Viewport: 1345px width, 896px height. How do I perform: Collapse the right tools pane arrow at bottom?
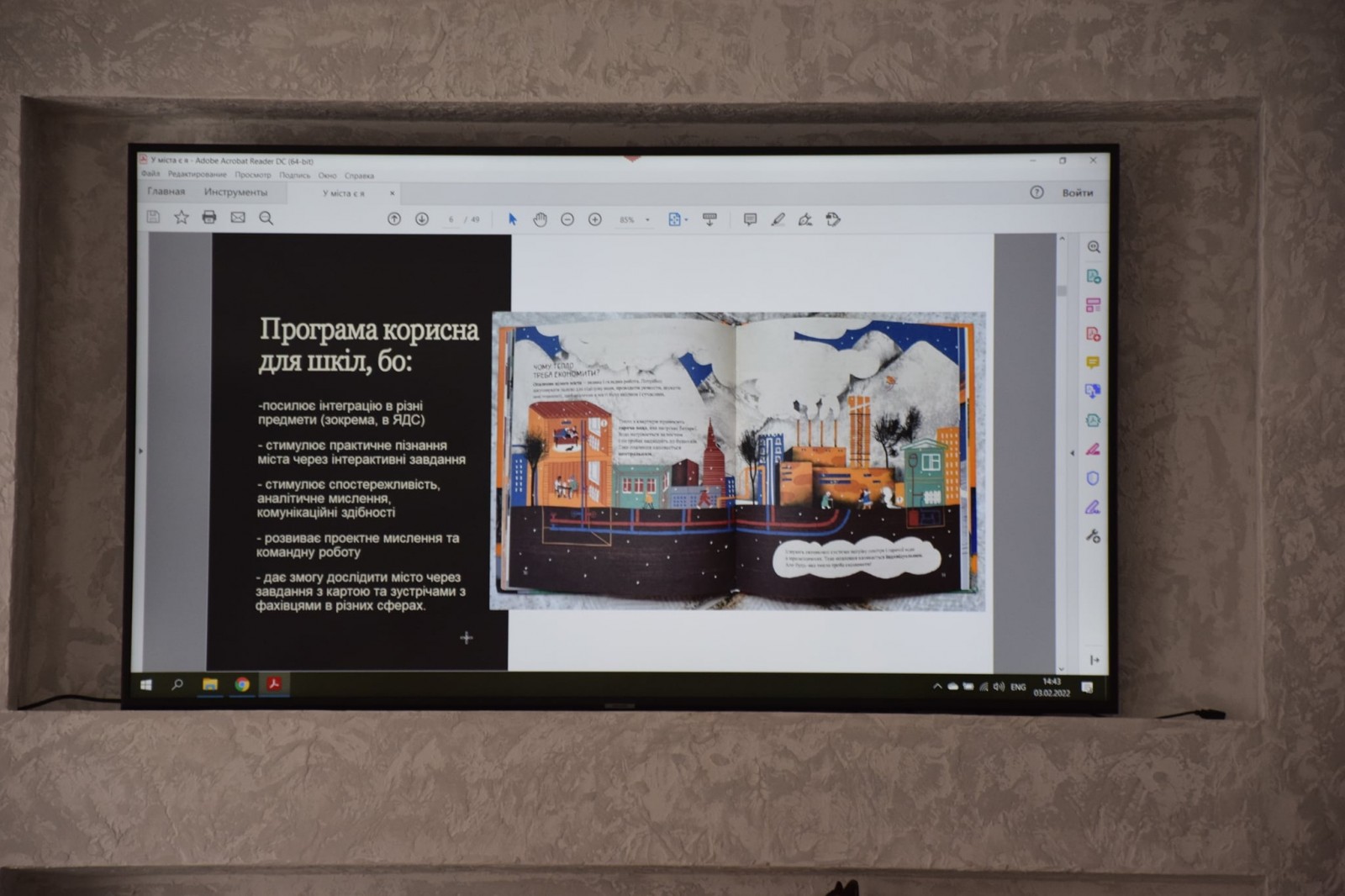pos(1094,661)
